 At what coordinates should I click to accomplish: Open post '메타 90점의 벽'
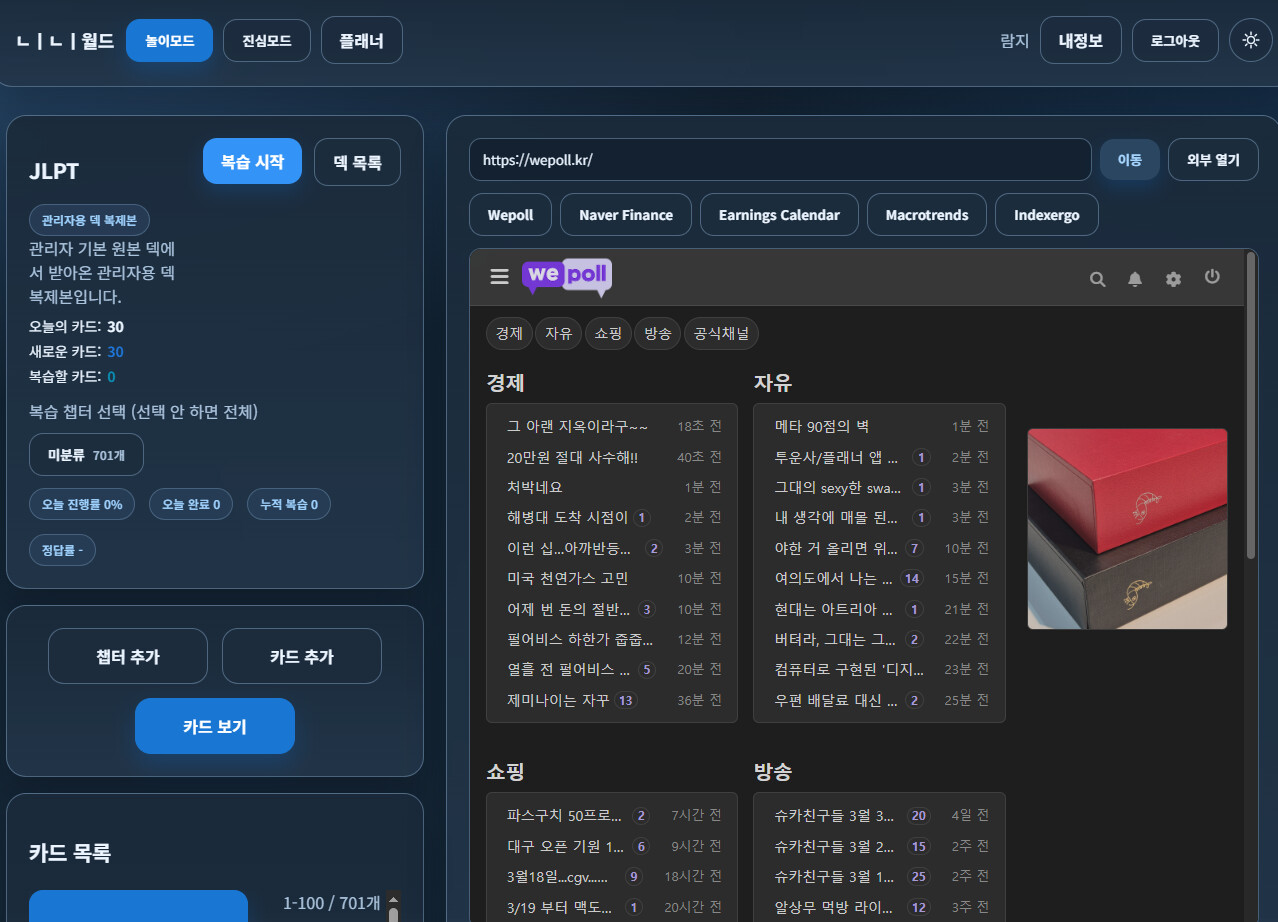(x=822, y=427)
